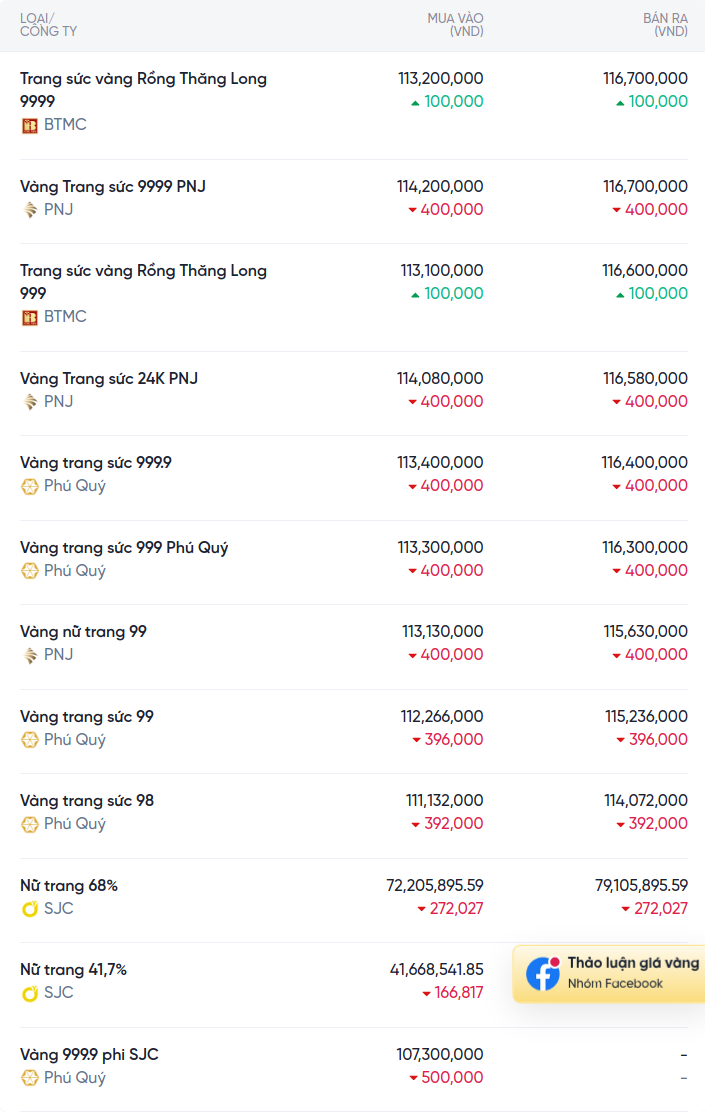The image size is (705, 1112).
Task: Click the BÁN RA (VND) column header
Action: (665, 25)
